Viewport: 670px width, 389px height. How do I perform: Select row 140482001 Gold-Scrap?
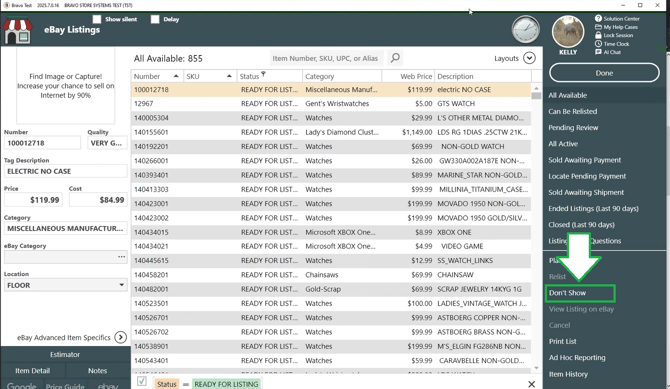331,289
